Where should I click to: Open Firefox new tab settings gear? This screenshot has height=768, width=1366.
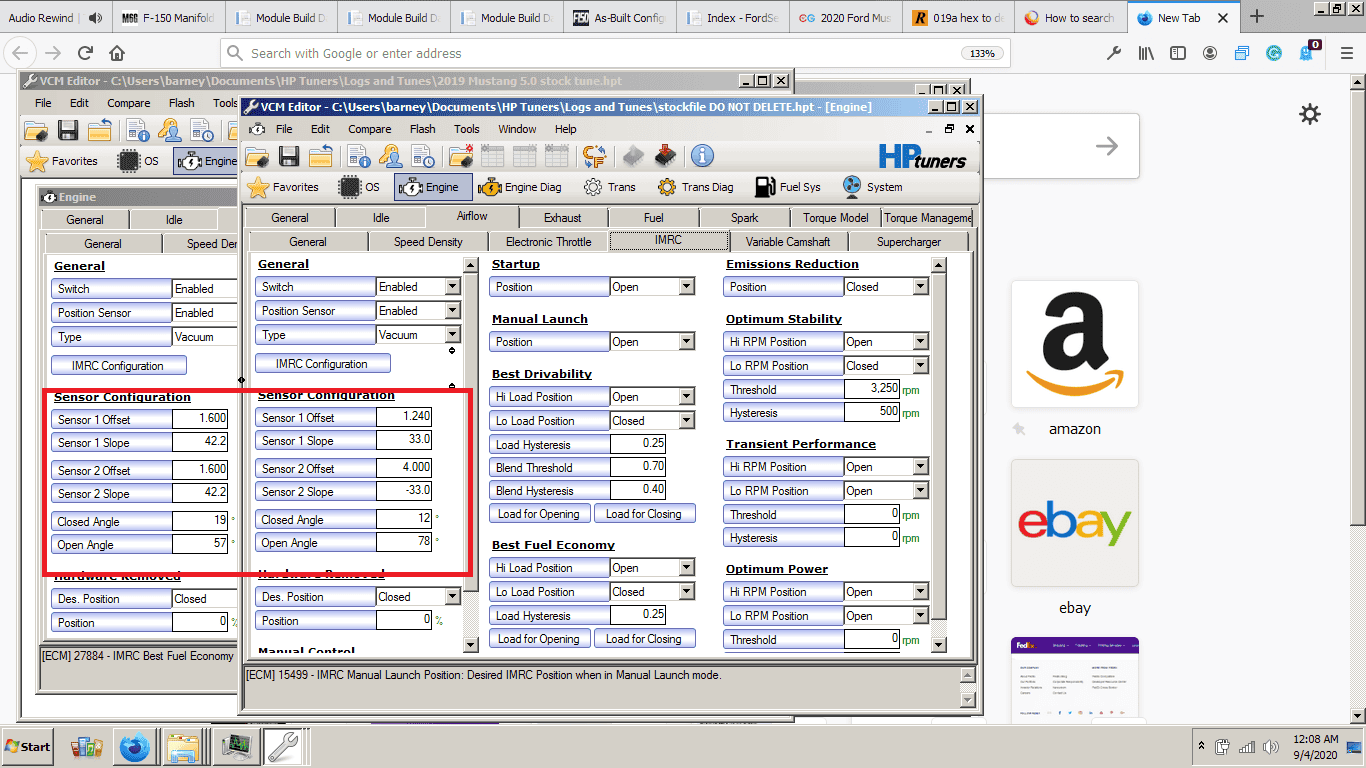click(x=1310, y=114)
